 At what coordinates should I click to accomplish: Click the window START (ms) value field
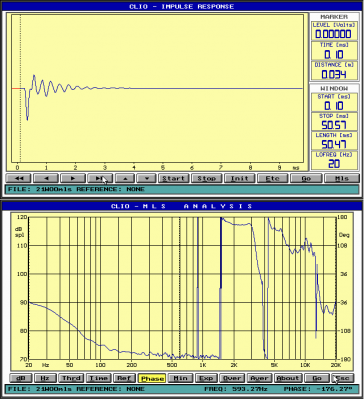point(334,106)
